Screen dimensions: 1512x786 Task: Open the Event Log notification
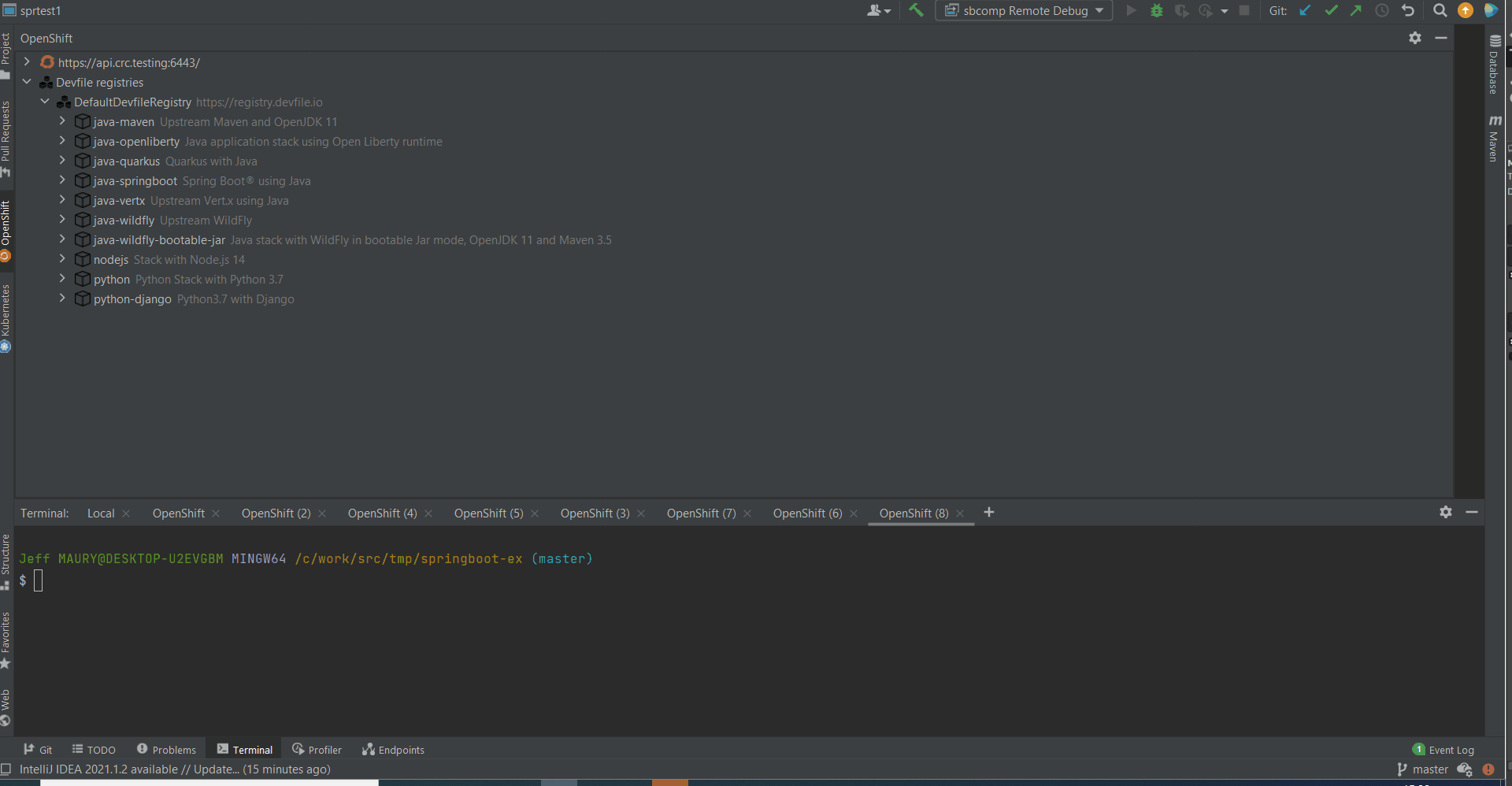1443,750
